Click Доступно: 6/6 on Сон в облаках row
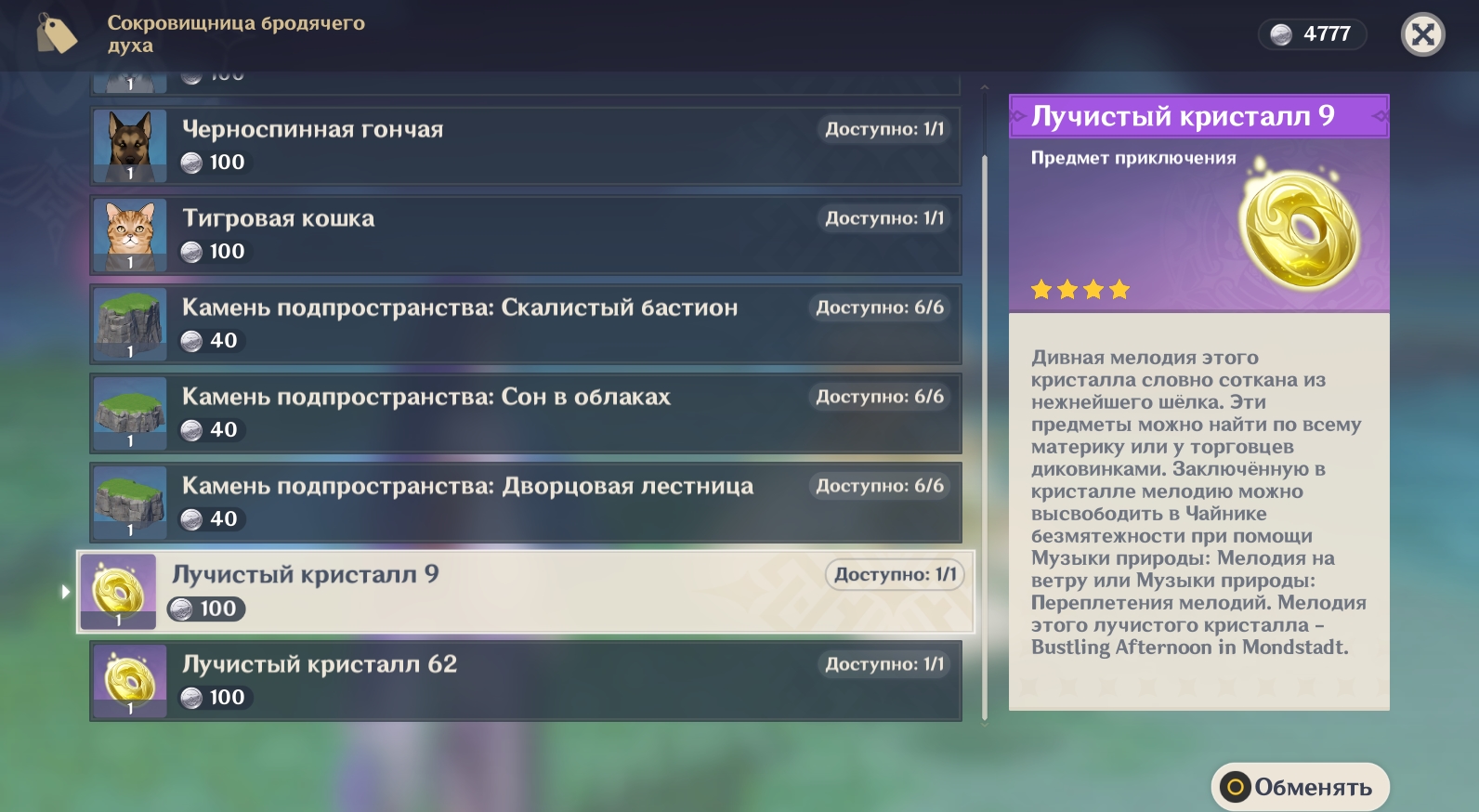This screenshot has width=1479, height=812. 880,397
